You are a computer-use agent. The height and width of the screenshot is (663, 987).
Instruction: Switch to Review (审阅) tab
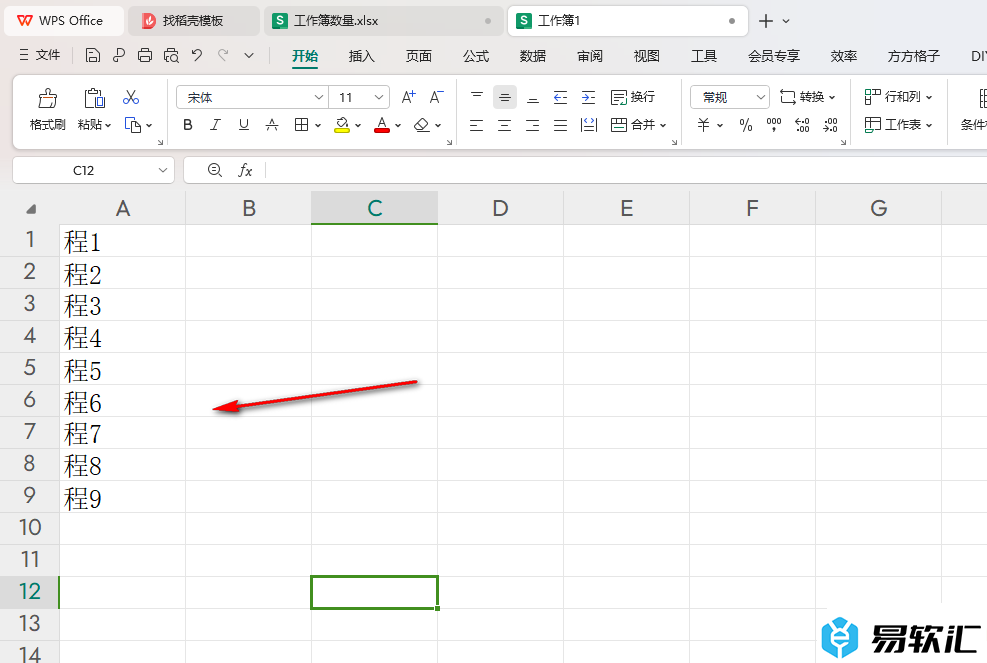point(590,56)
